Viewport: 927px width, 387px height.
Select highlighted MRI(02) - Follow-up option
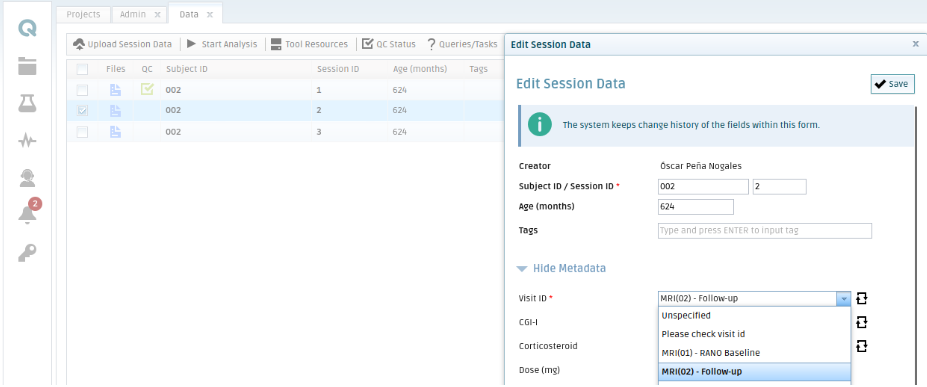coord(754,372)
